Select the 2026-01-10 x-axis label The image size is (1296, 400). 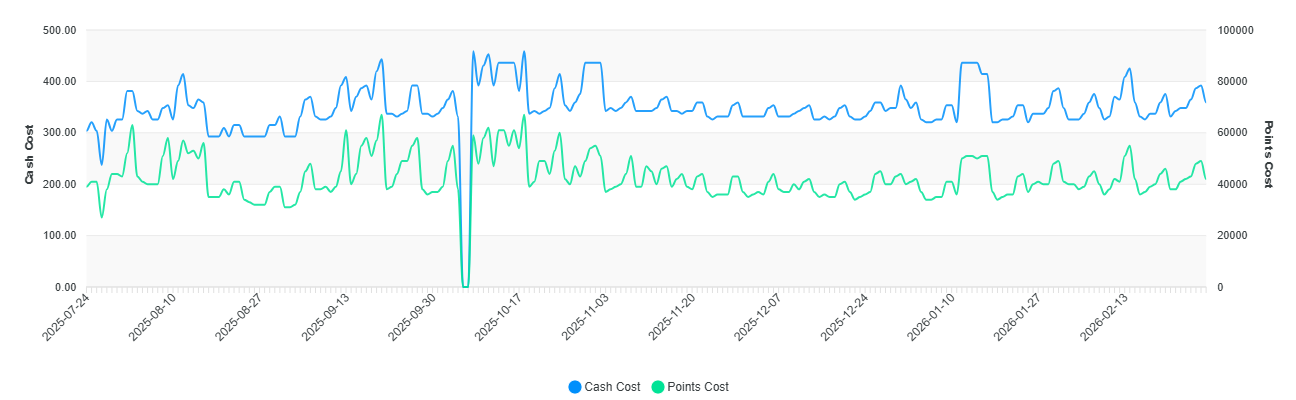[x=933, y=316]
